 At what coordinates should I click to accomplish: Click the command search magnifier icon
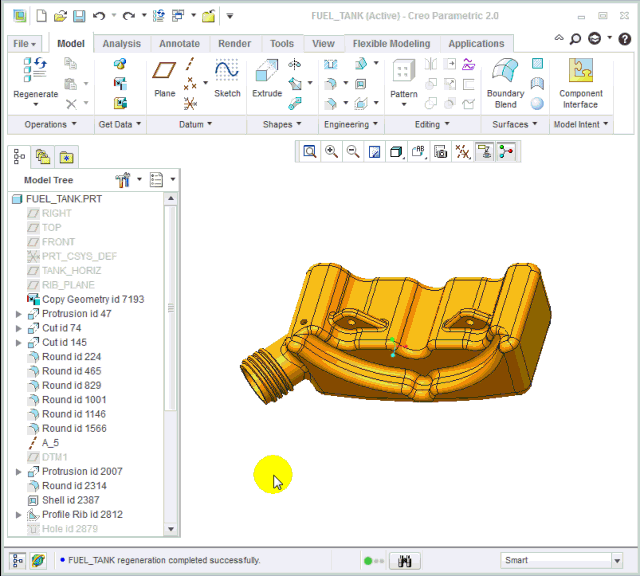(575, 39)
